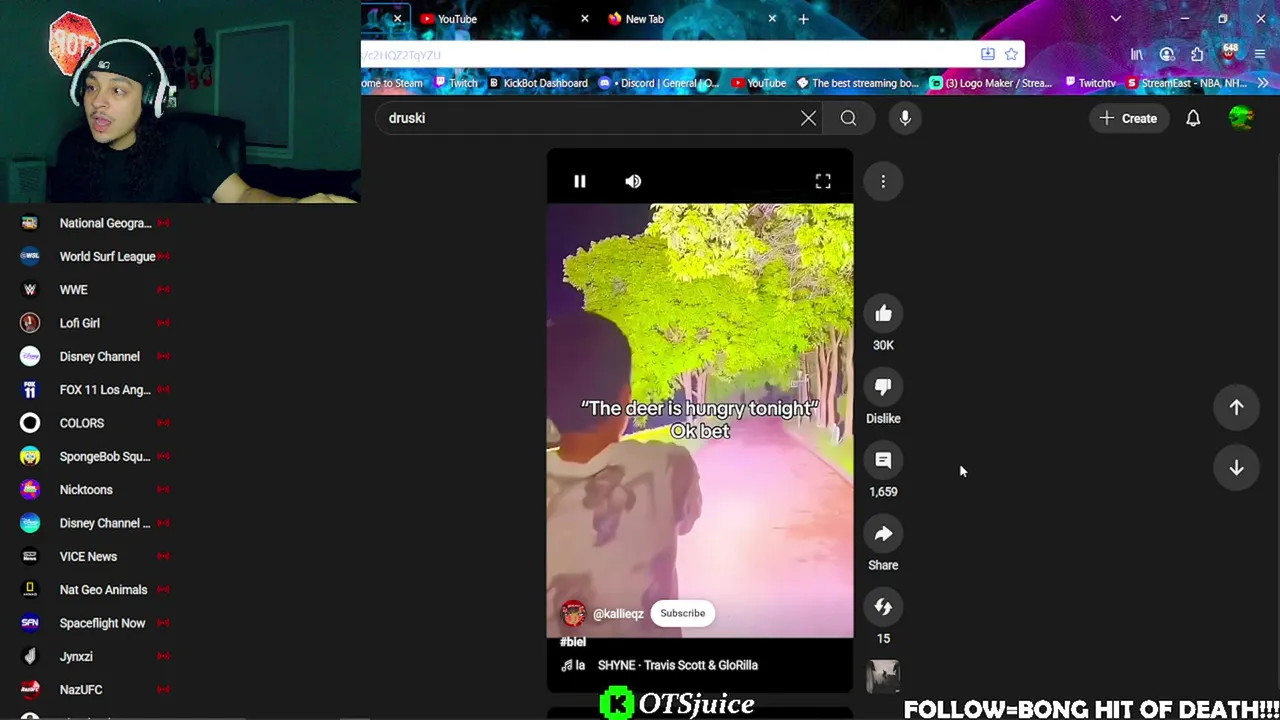Screen dimensions: 1280x720
Task: Open the YouTube bookmark in the bookmarks bar
Action: 759,83
